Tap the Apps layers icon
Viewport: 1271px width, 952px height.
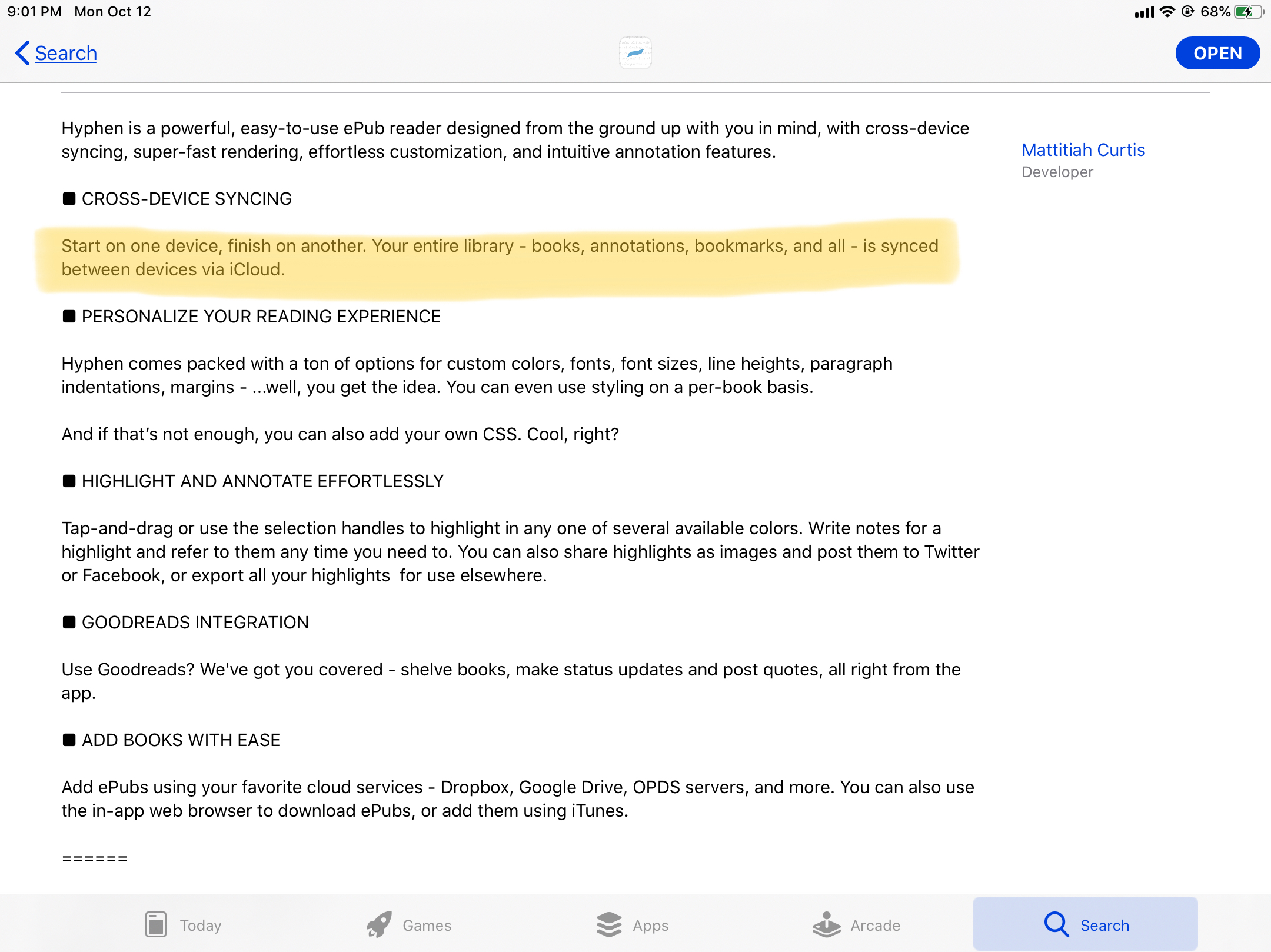(608, 924)
